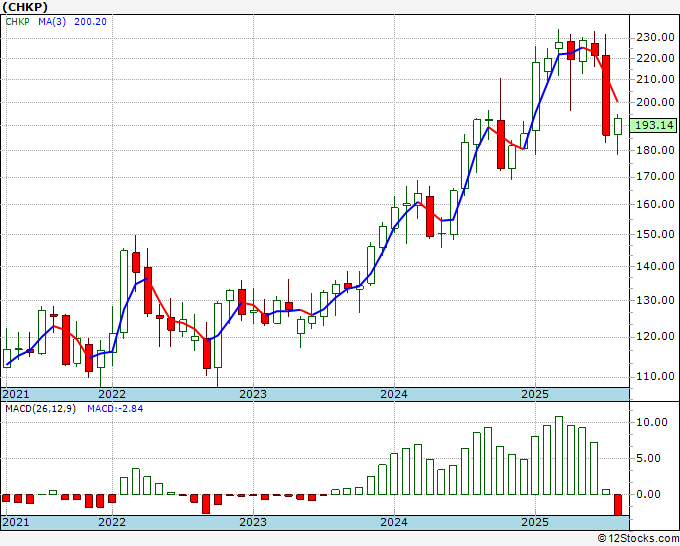This screenshot has height=546, width=680.
Task: Click the current price tag 193.14
Action: coord(654,125)
